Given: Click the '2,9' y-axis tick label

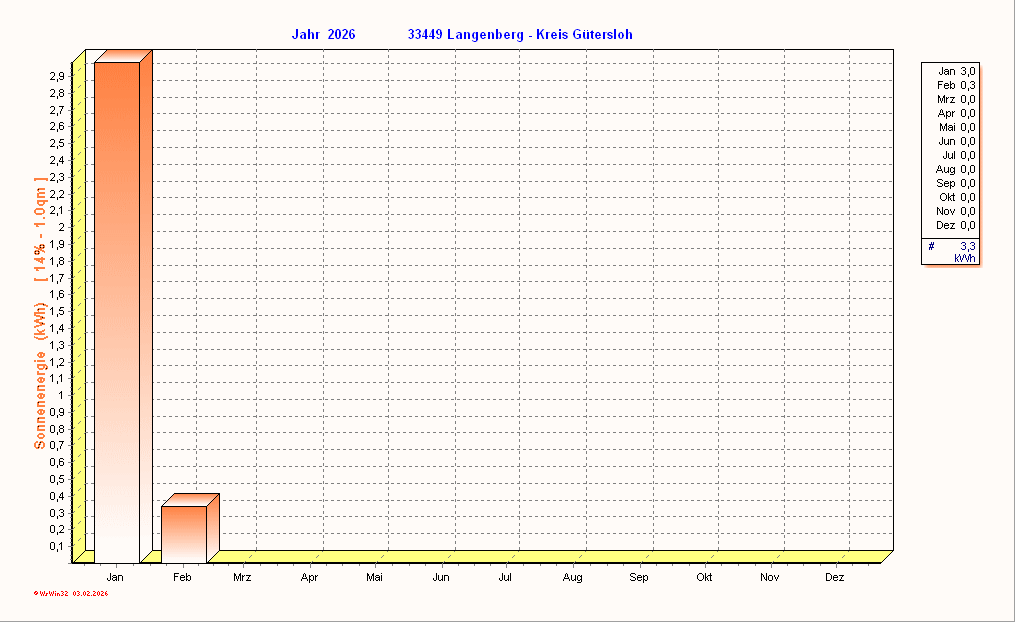Looking at the screenshot, I should [57, 76].
